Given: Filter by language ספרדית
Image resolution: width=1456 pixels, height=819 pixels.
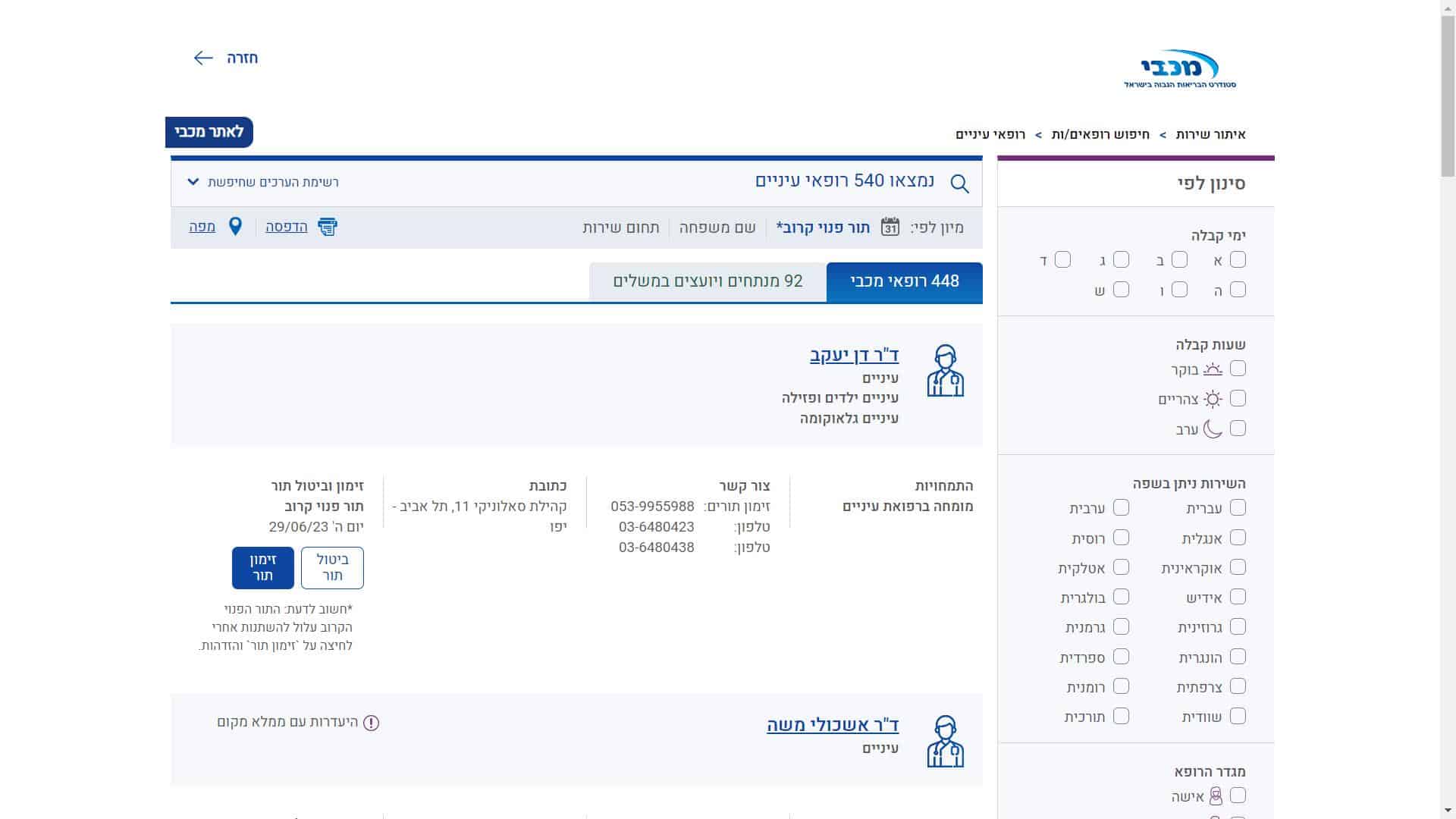Looking at the screenshot, I should pos(1121,656).
